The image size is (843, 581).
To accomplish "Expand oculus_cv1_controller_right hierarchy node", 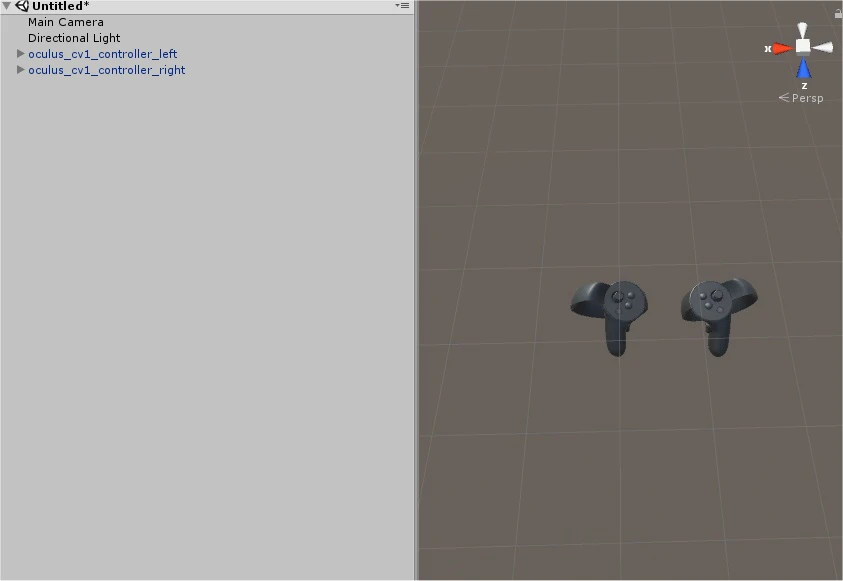I will tap(20, 69).
